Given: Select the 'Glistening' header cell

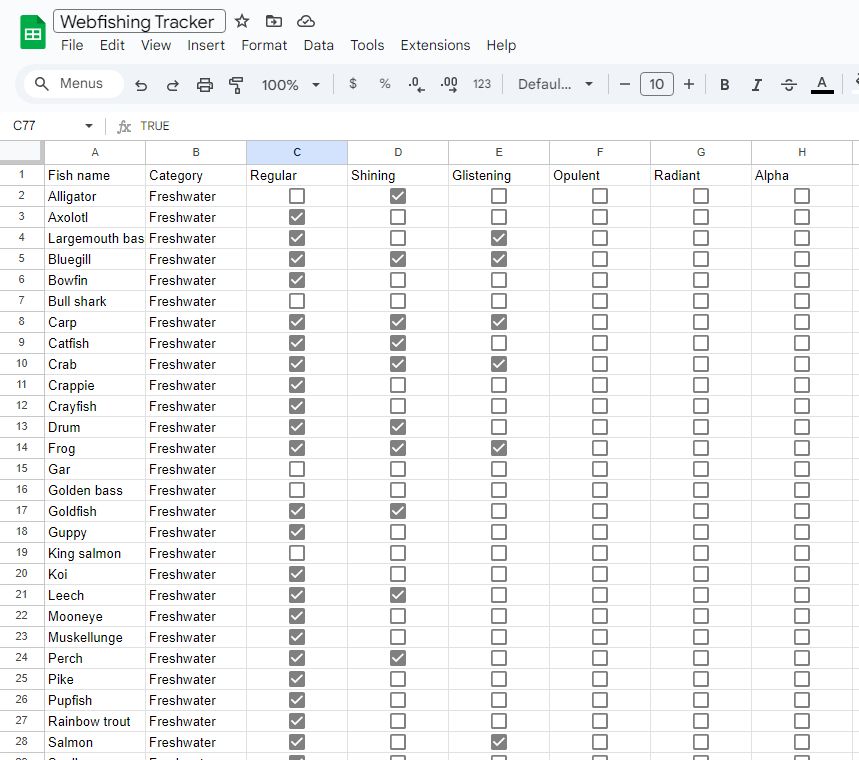Looking at the screenshot, I should click(x=499, y=175).
